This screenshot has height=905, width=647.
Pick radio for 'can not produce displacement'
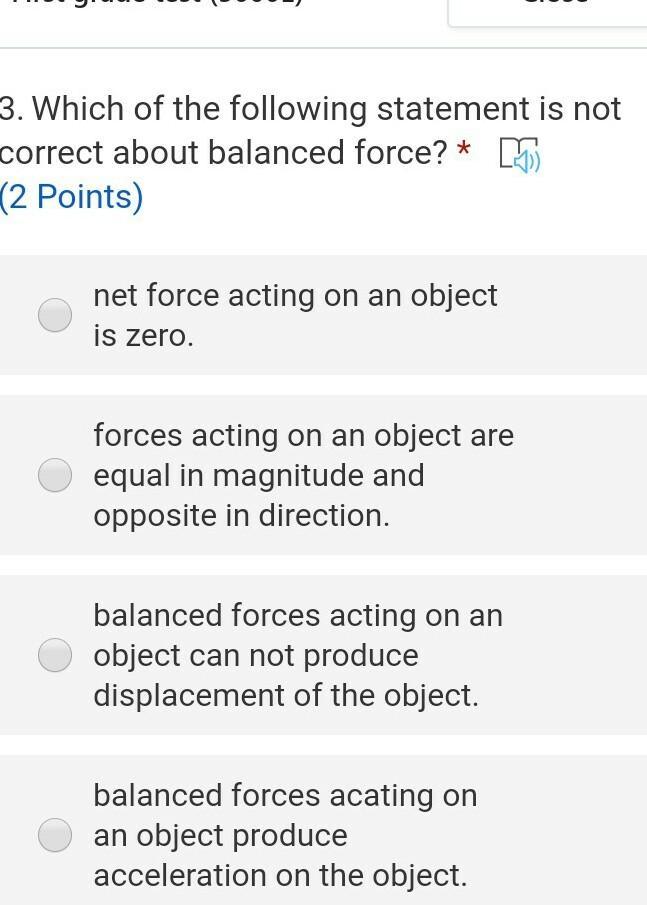[x=55, y=655]
